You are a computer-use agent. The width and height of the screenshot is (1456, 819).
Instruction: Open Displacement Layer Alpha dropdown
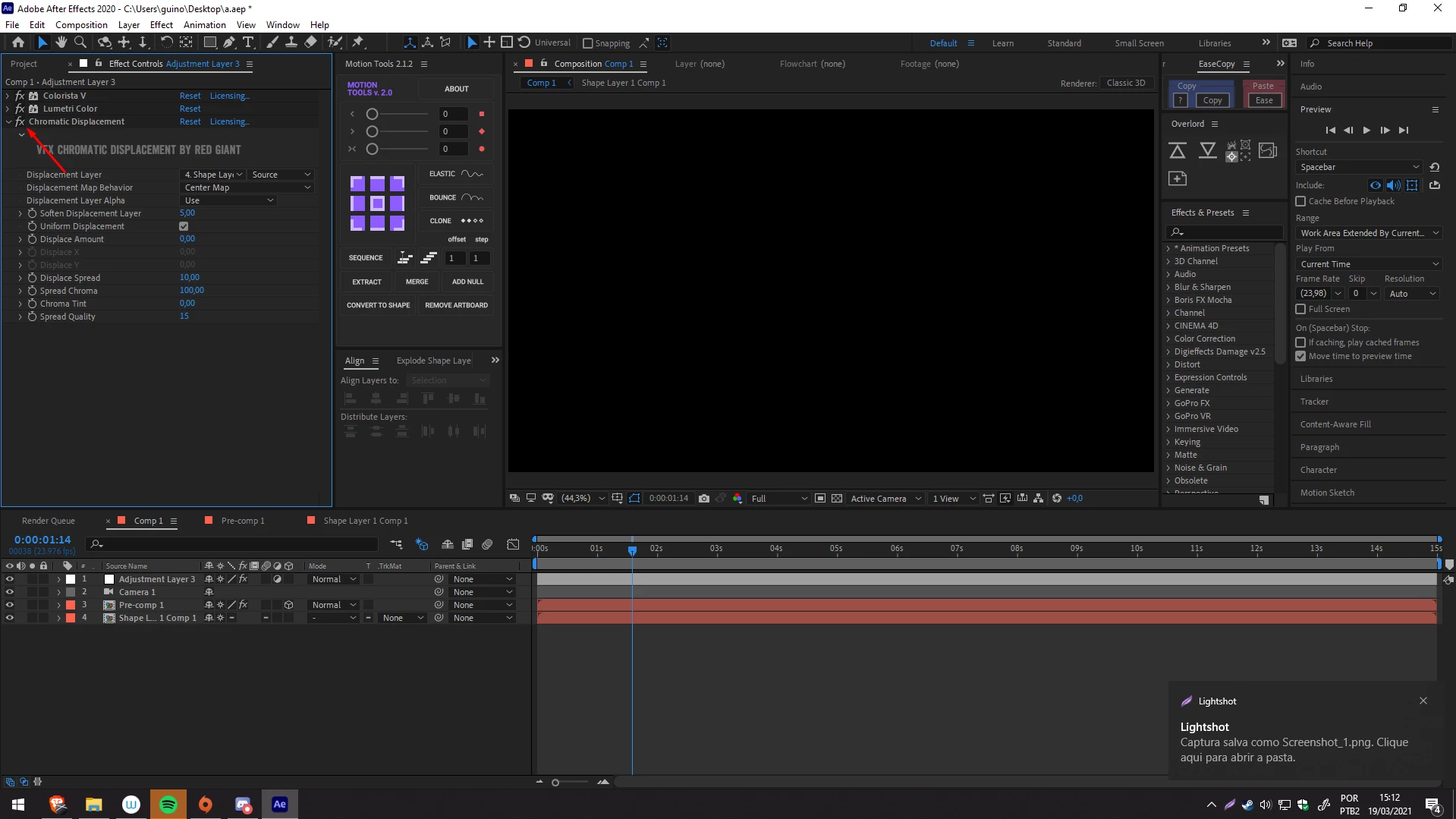(x=228, y=200)
